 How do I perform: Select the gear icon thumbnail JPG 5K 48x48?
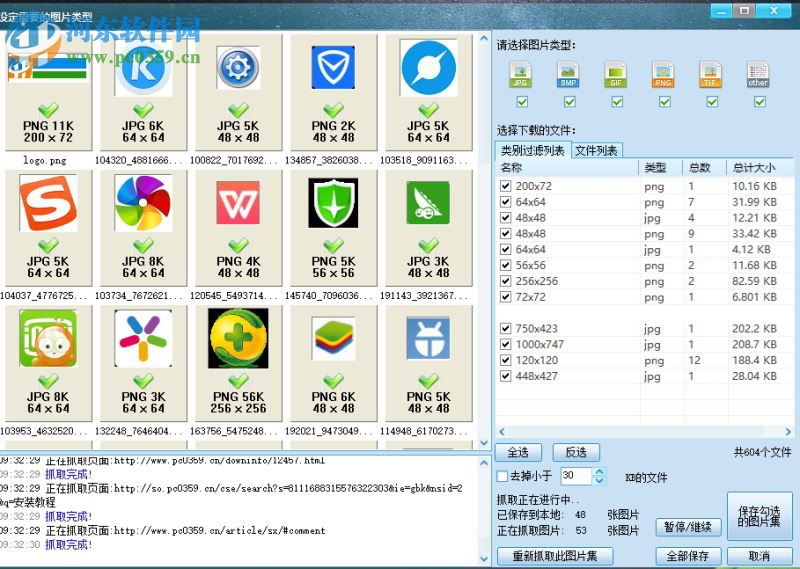[238, 93]
